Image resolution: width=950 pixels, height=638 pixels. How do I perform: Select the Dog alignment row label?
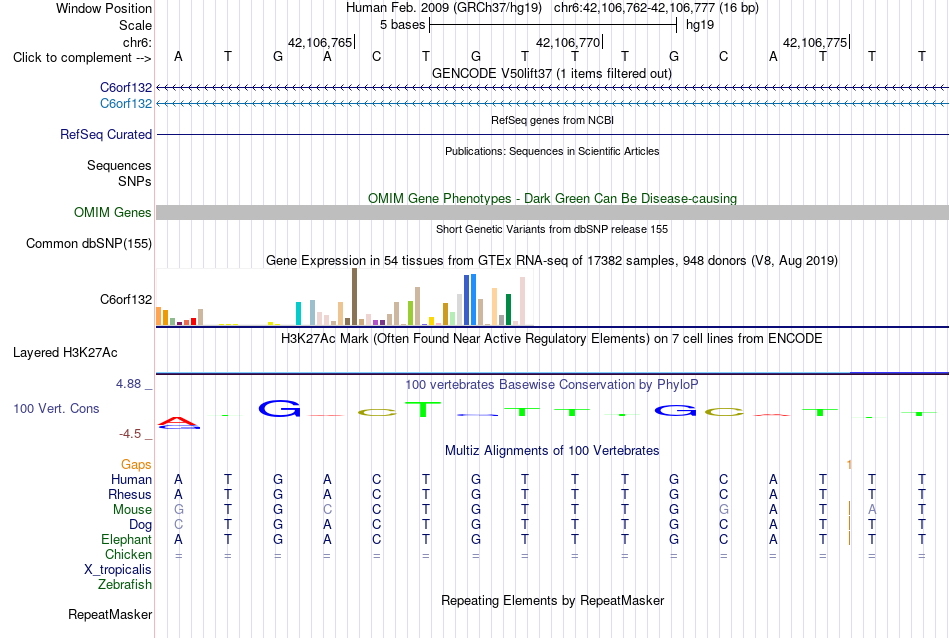[140, 525]
